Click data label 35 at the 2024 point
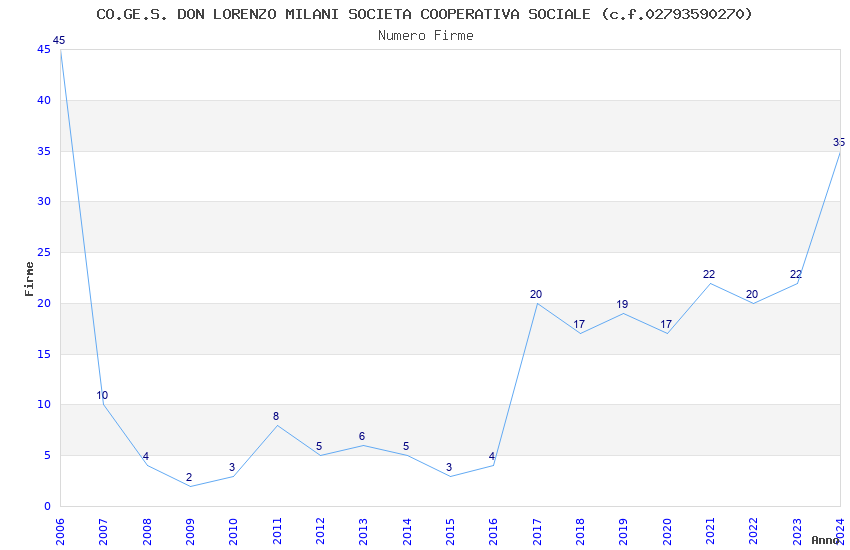 (839, 142)
